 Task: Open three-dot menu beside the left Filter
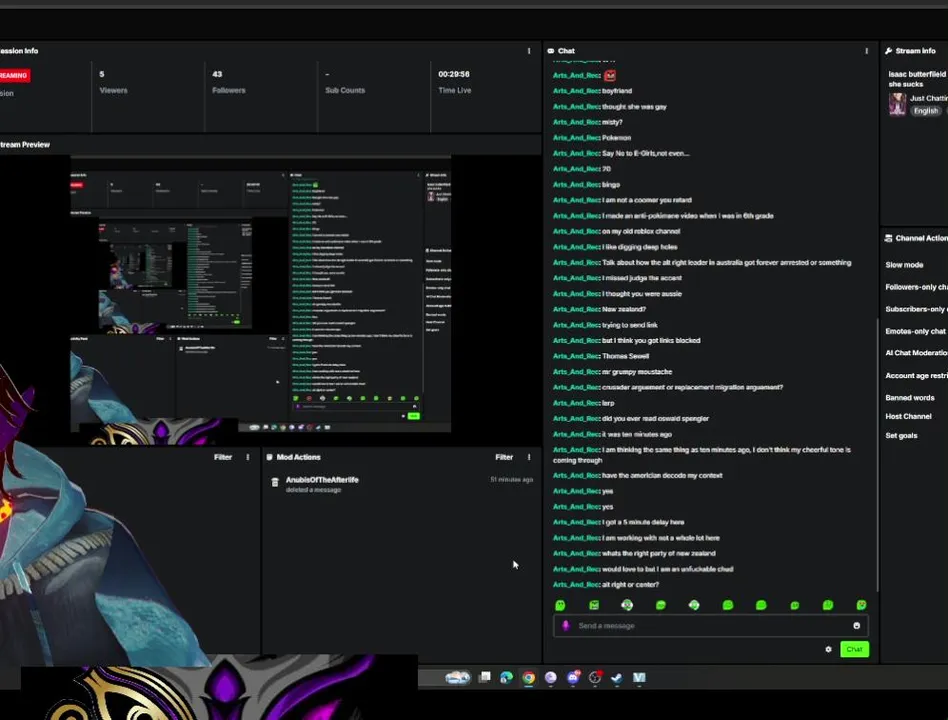248,457
